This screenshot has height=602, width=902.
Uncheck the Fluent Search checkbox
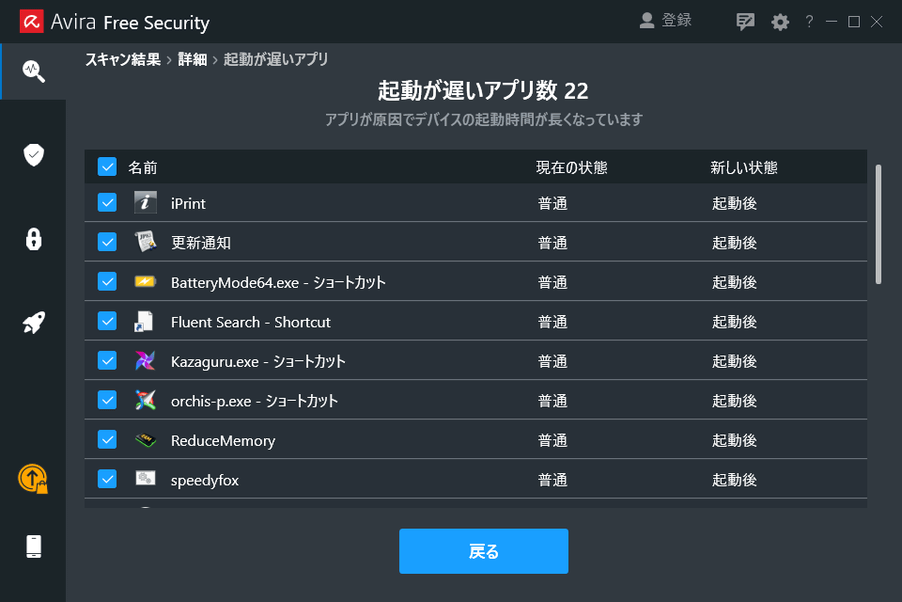click(x=107, y=321)
